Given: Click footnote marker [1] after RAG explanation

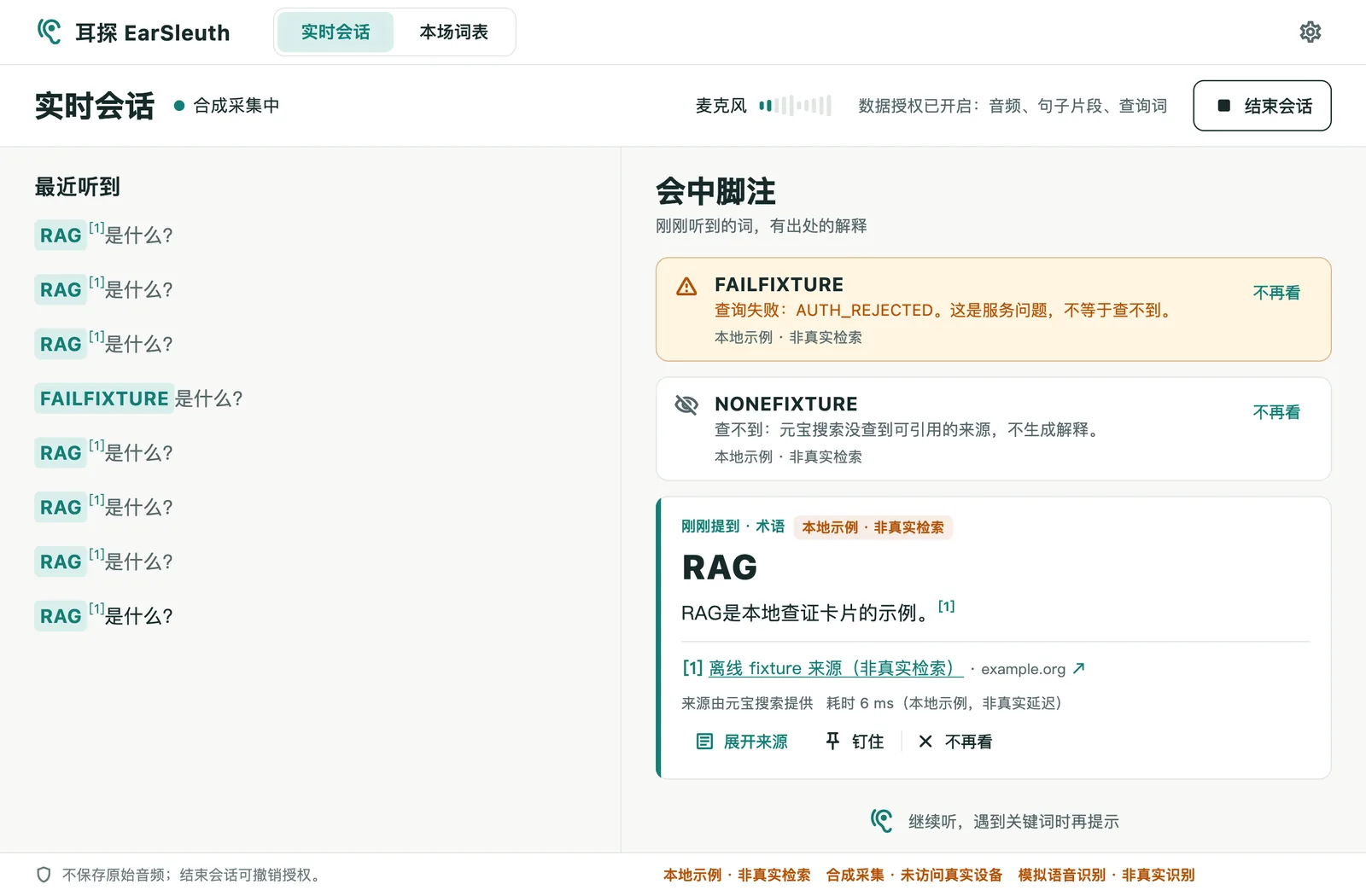Looking at the screenshot, I should pyautogui.click(x=946, y=606).
